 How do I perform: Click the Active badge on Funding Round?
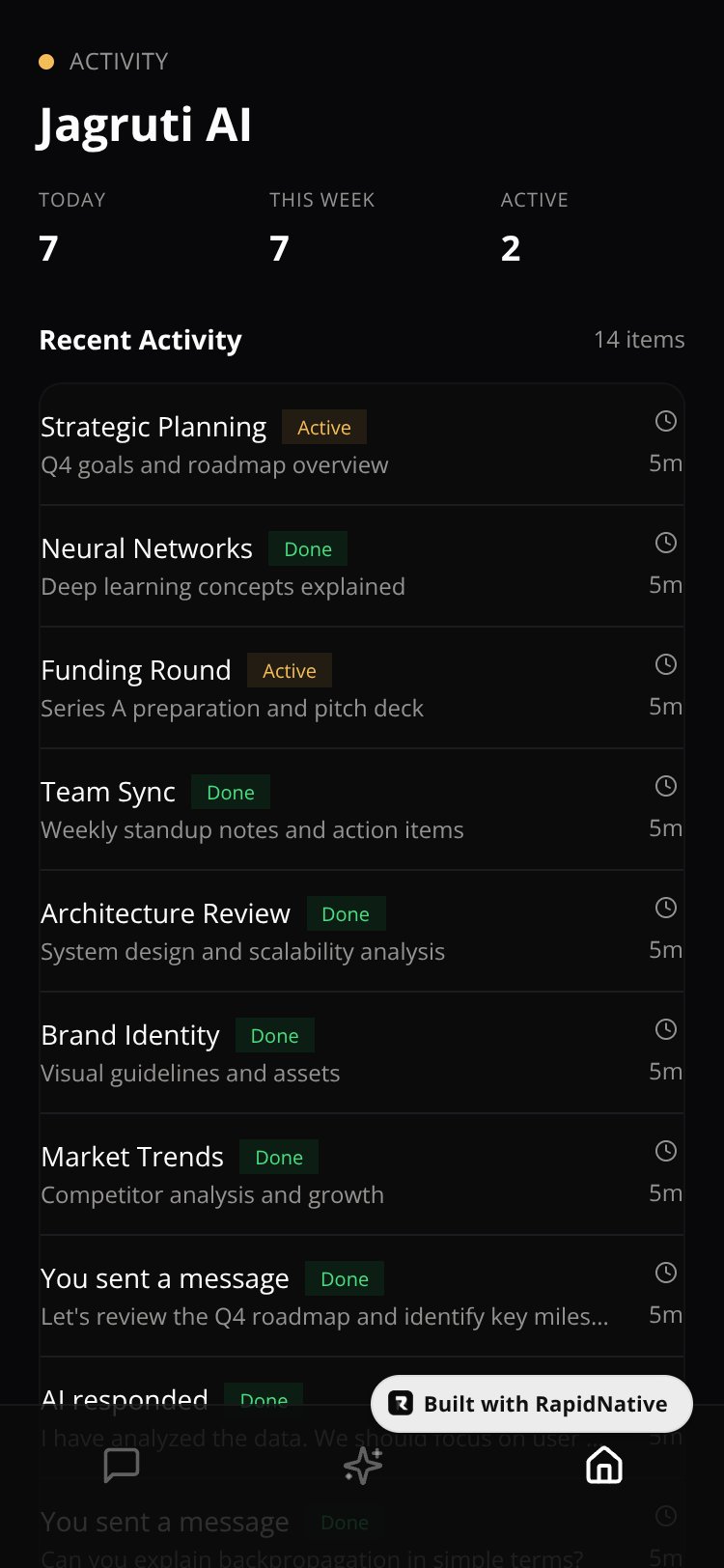click(290, 670)
